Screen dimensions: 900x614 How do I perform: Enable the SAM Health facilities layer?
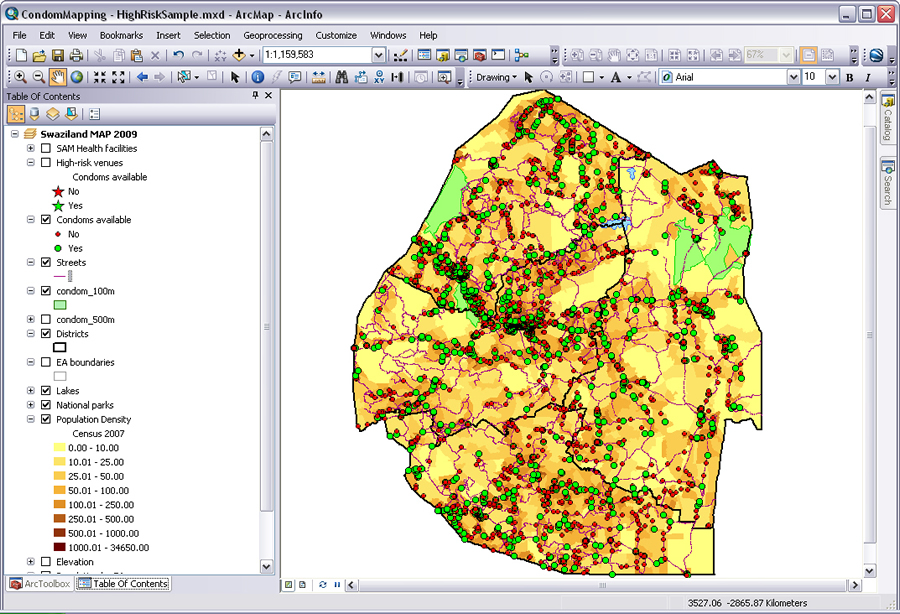pos(45,148)
